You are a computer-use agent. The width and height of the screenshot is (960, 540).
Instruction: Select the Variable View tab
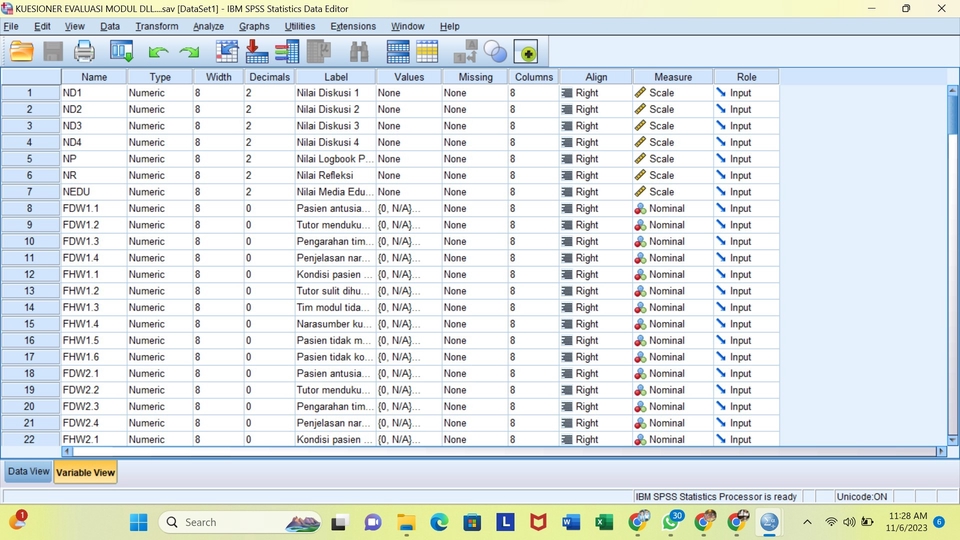pos(85,473)
